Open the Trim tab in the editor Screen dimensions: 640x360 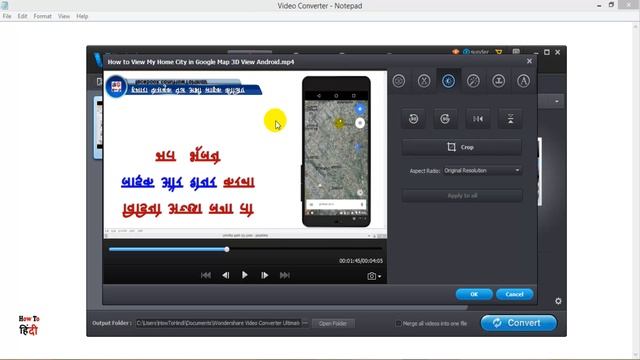click(399, 81)
